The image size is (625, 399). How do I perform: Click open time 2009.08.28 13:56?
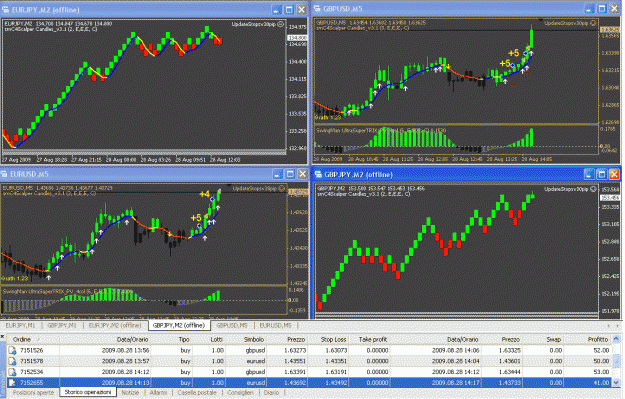[x=126, y=351]
